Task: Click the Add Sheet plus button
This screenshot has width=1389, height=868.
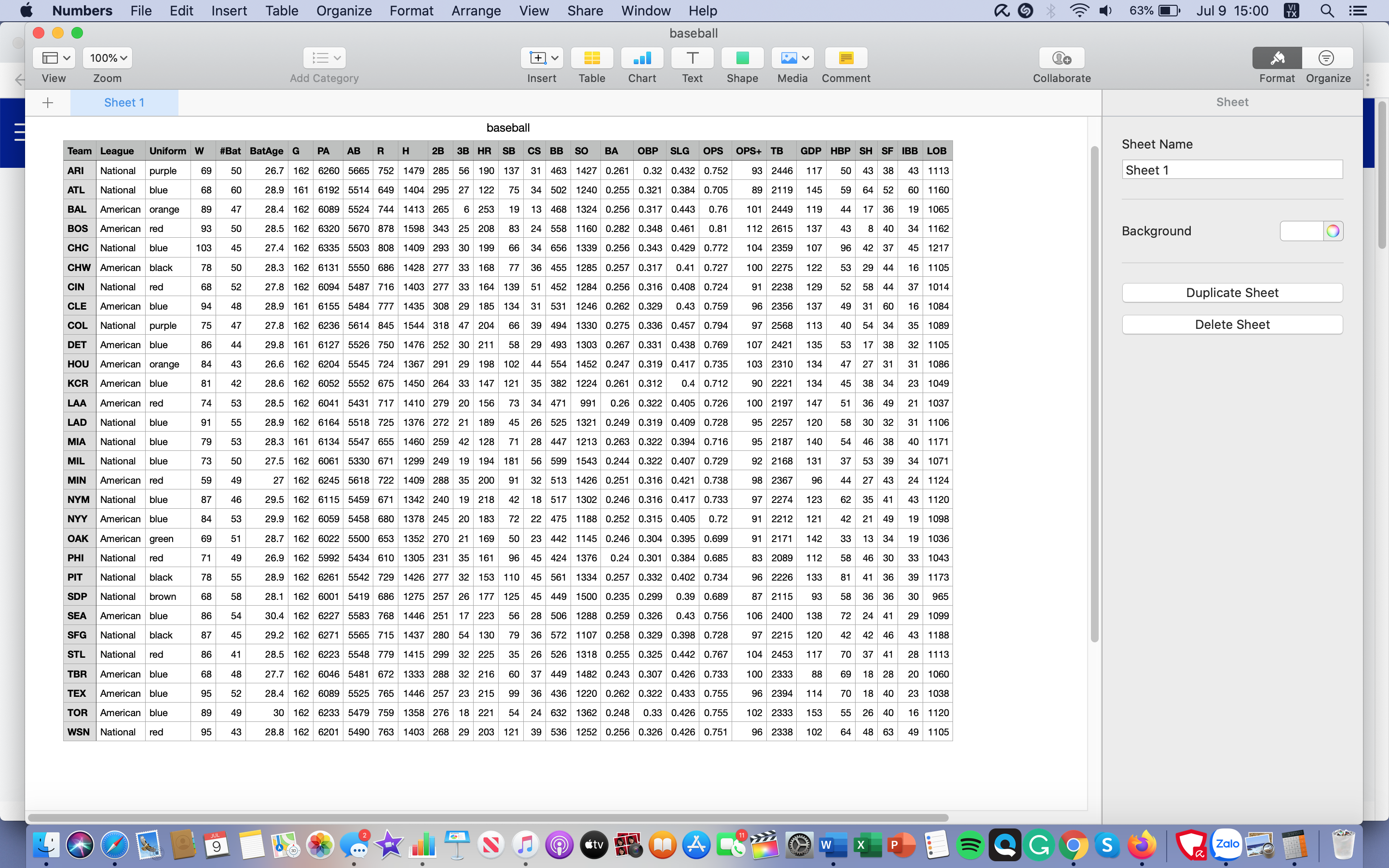Action: click(46, 101)
